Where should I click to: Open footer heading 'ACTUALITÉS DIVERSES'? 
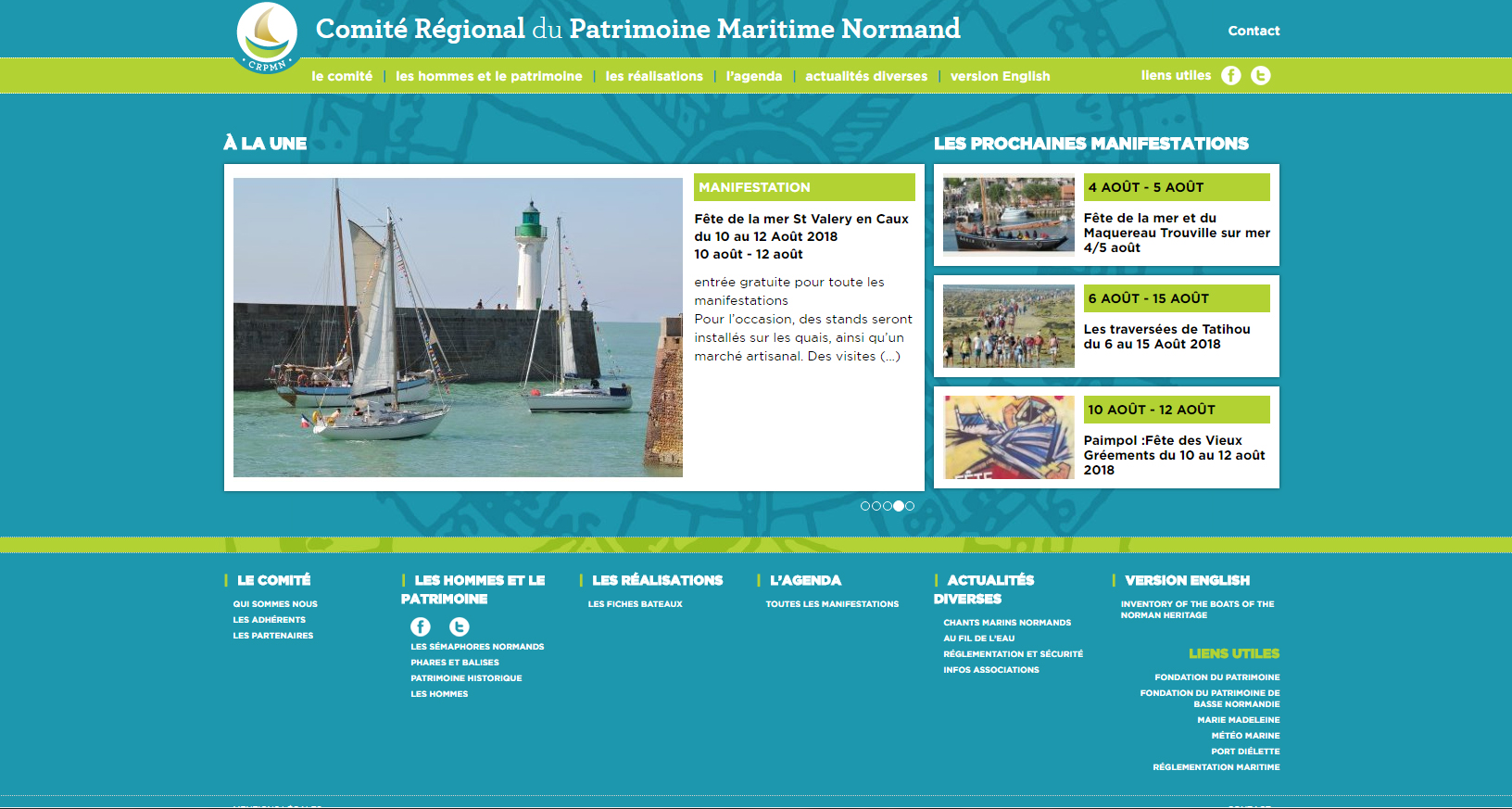[x=985, y=589]
